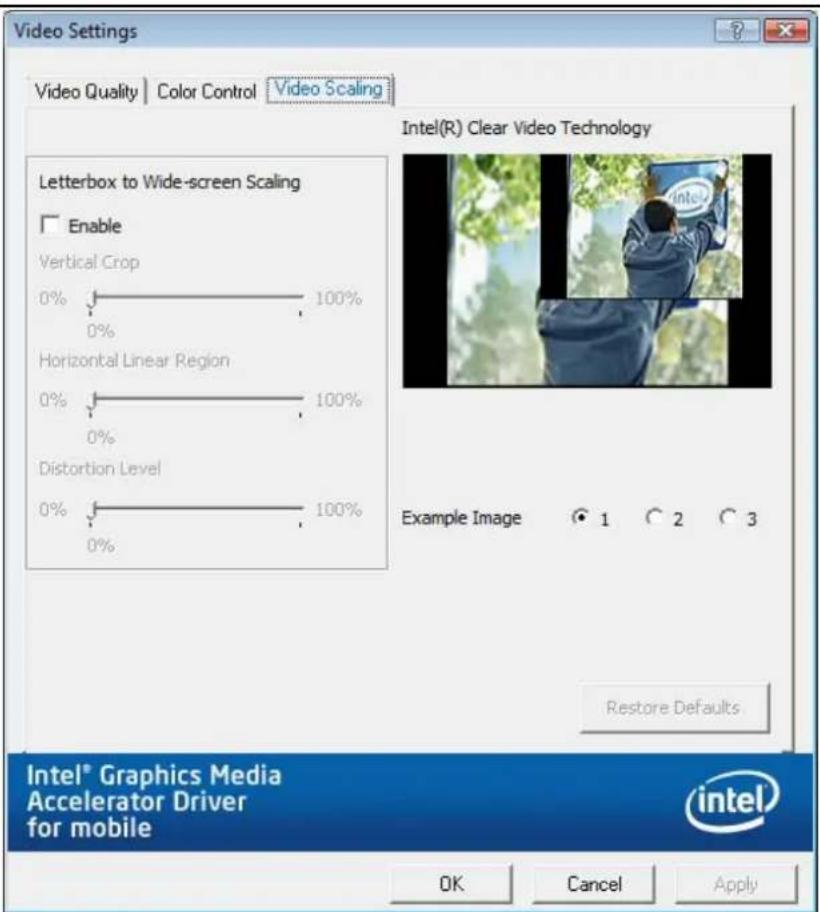The width and height of the screenshot is (820, 912).
Task: Click the Cancel button
Action: [x=594, y=884]
